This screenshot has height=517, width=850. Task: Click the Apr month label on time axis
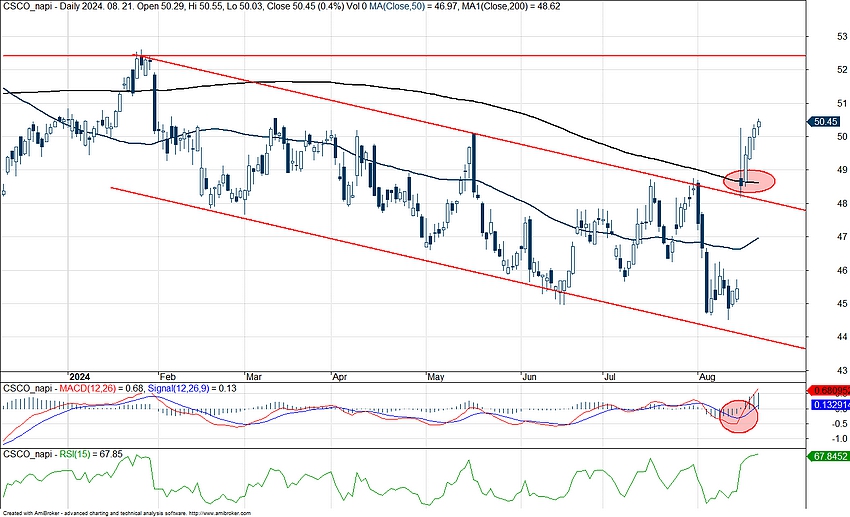pyautogui.click(x=340, y=377)
